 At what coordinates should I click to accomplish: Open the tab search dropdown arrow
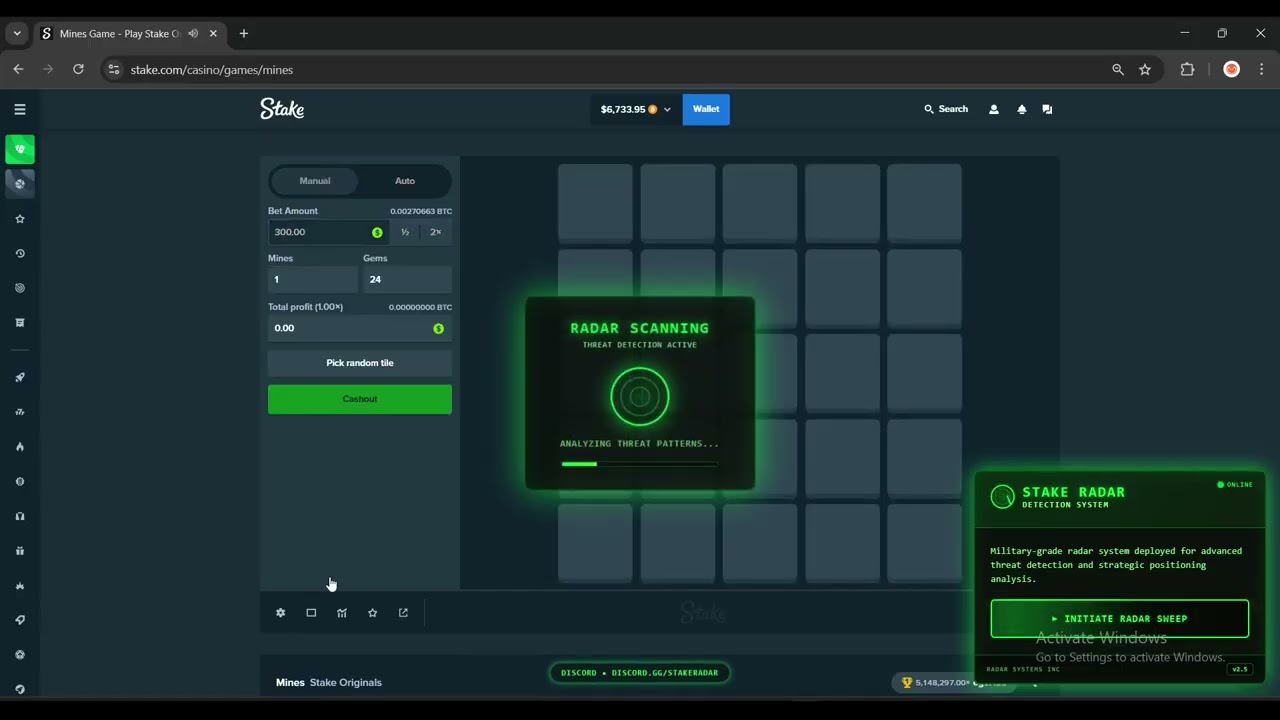pos(17,33)
